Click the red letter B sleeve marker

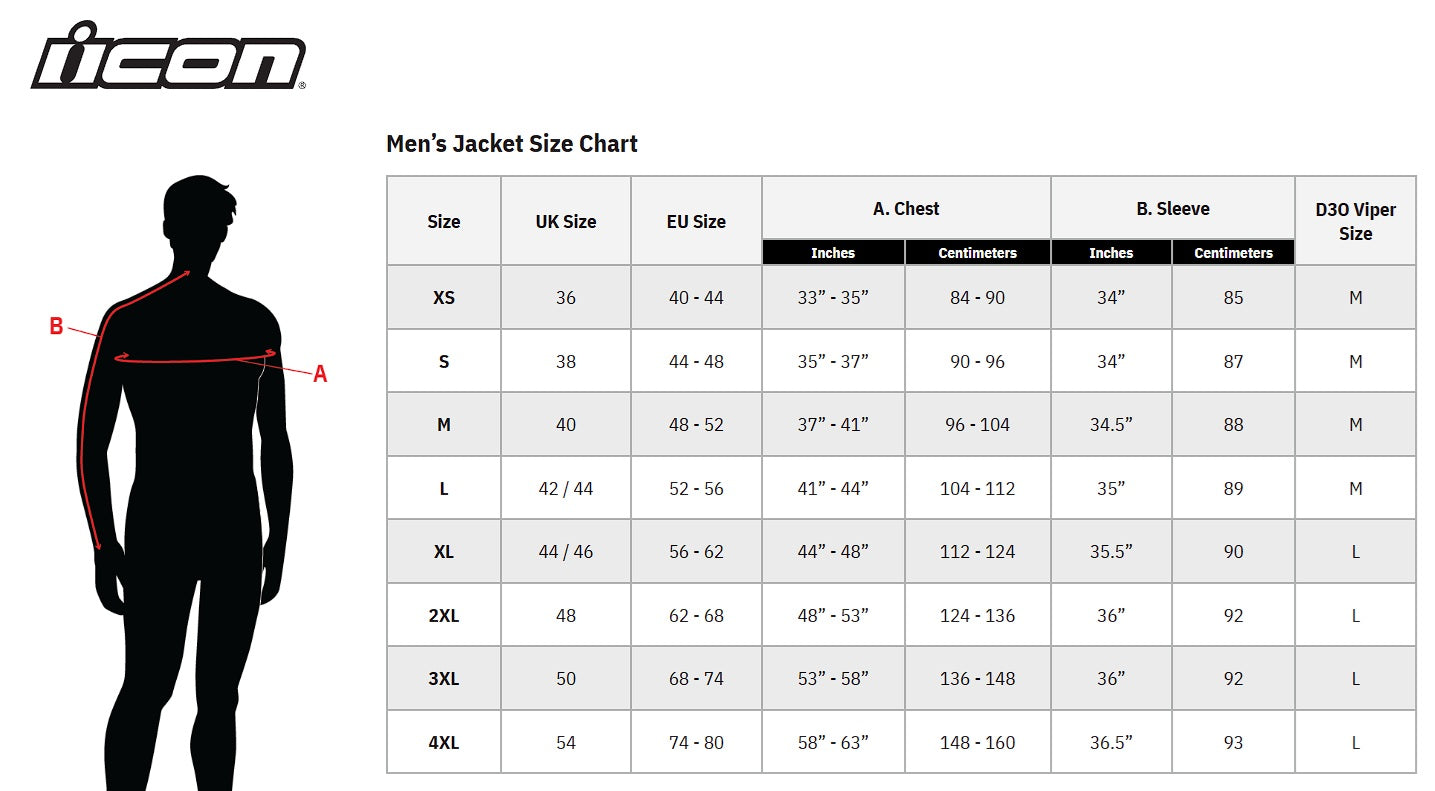pos(57,326)
